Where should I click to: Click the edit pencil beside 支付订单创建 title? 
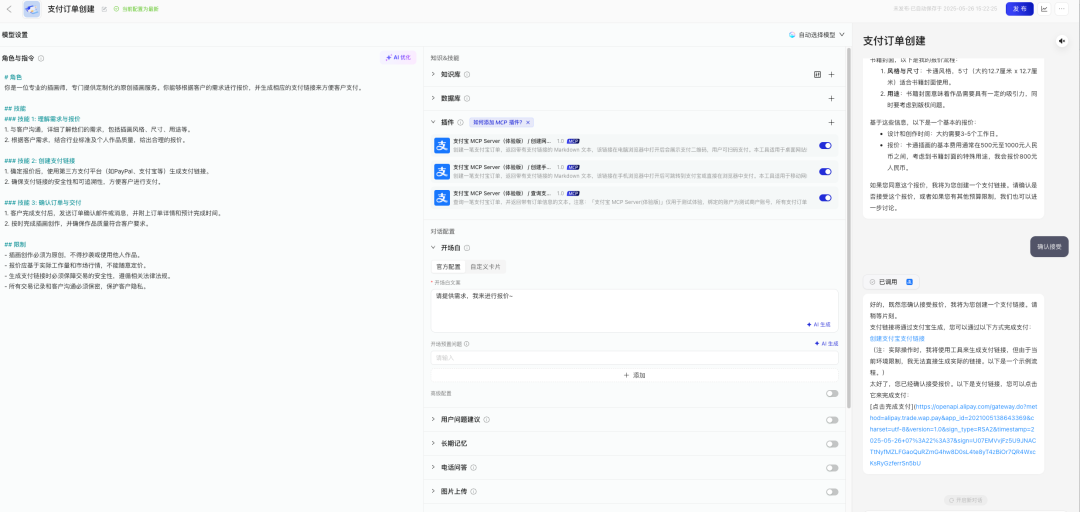tap(103, 9)
